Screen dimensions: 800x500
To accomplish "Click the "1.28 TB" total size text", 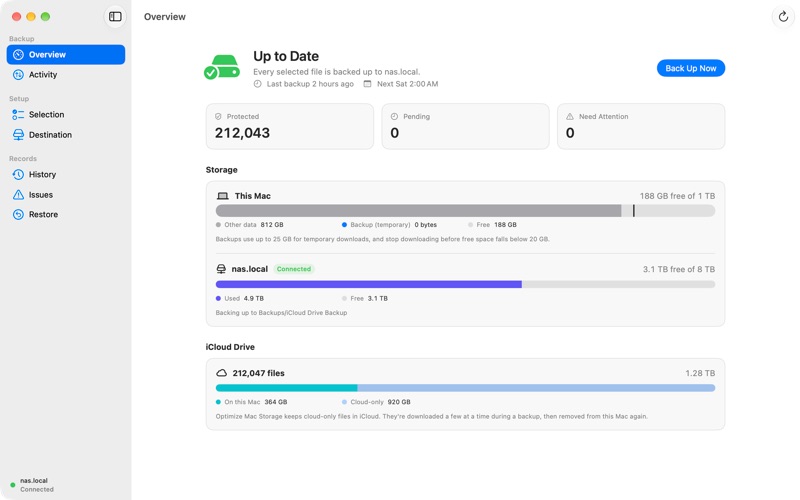I will 700,373.
